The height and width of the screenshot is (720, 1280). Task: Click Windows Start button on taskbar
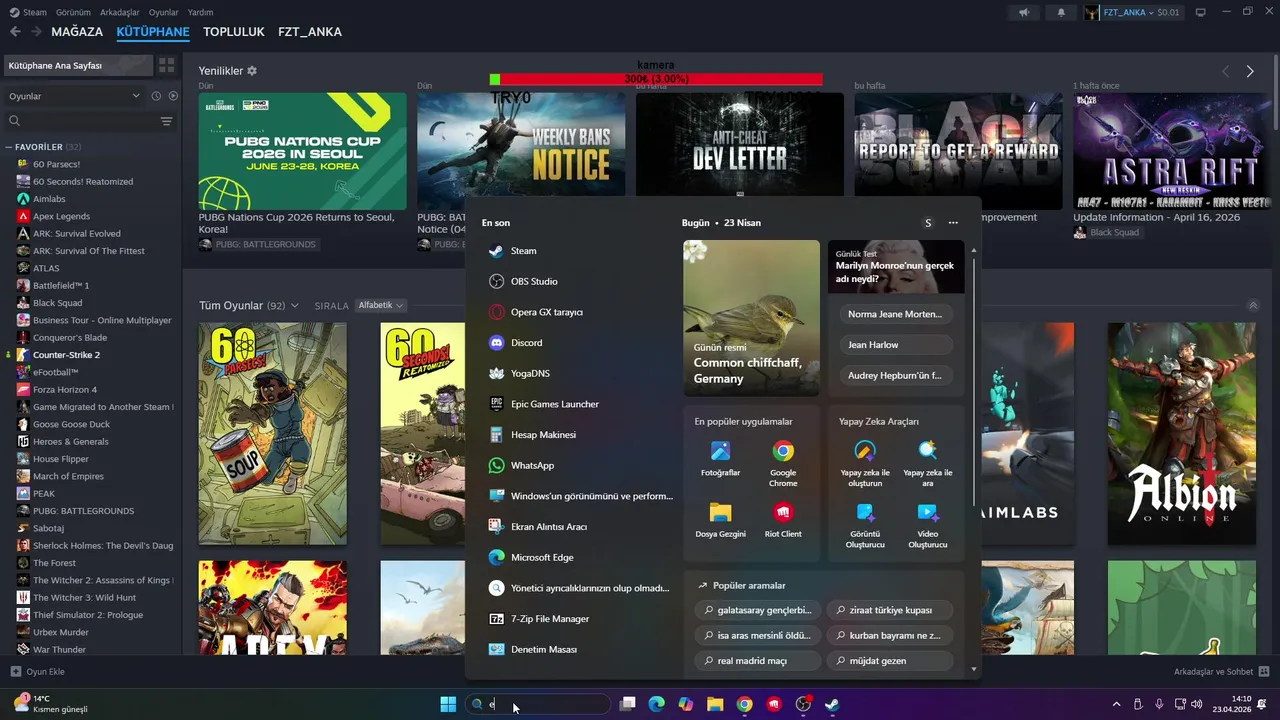point(448,704)
